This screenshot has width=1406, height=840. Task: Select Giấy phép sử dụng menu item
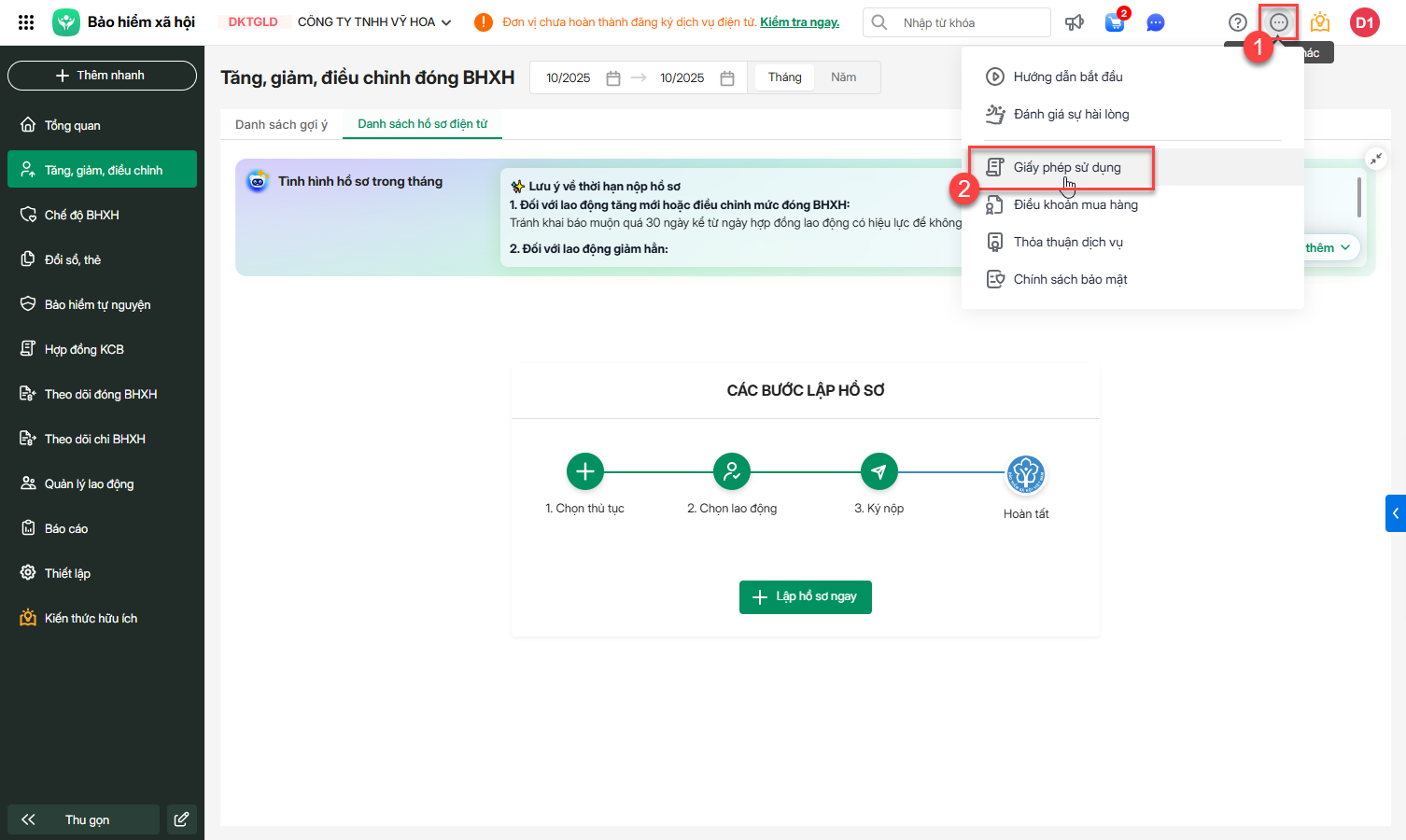pos(1067,168)
